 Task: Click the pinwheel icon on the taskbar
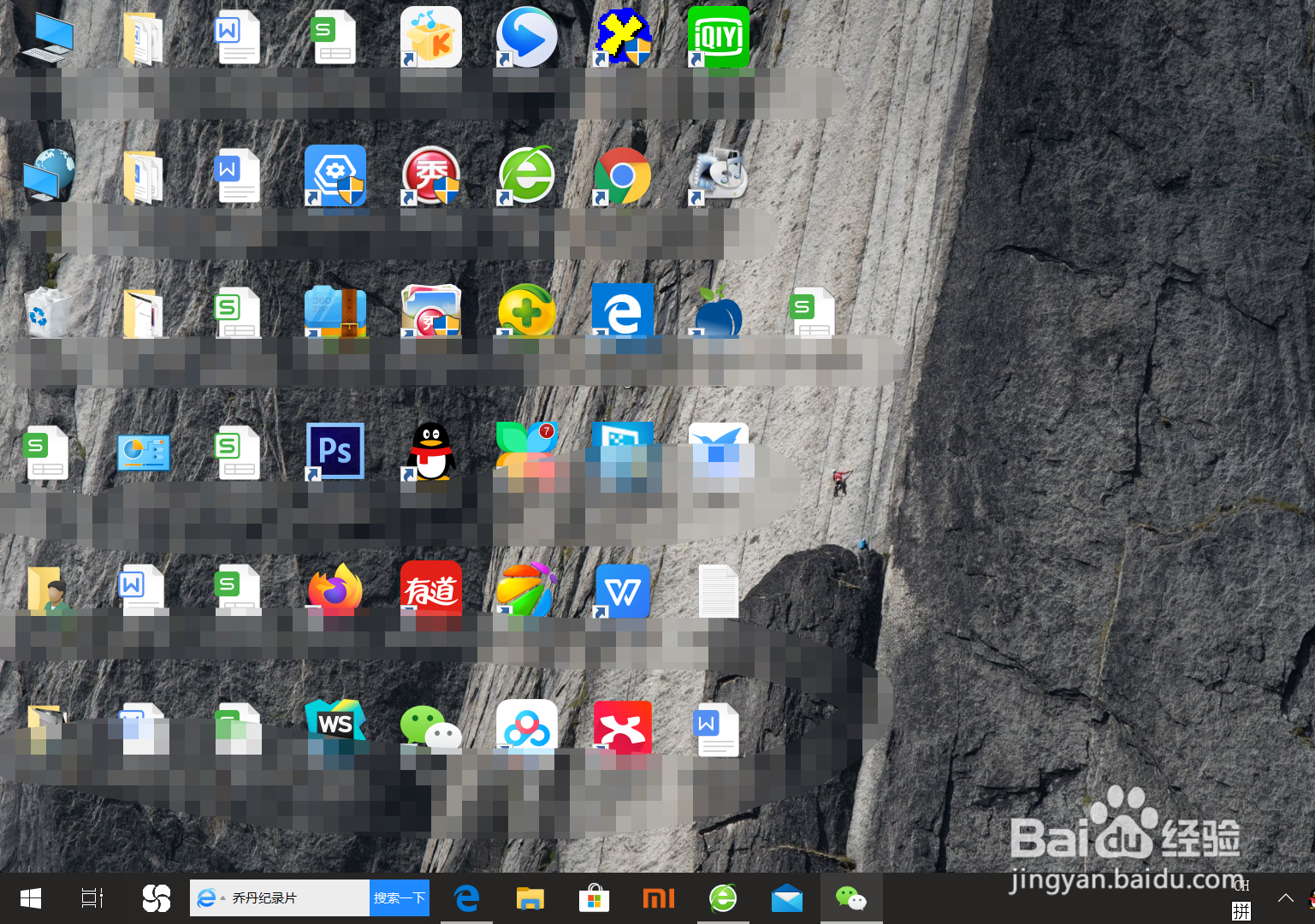pyautogui.click(x=157, y=898)
